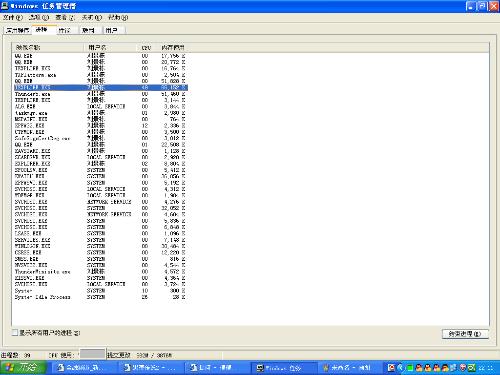Open the 帮助(H) menu
This screenshot has width=500, height=375.
(118, 17)
